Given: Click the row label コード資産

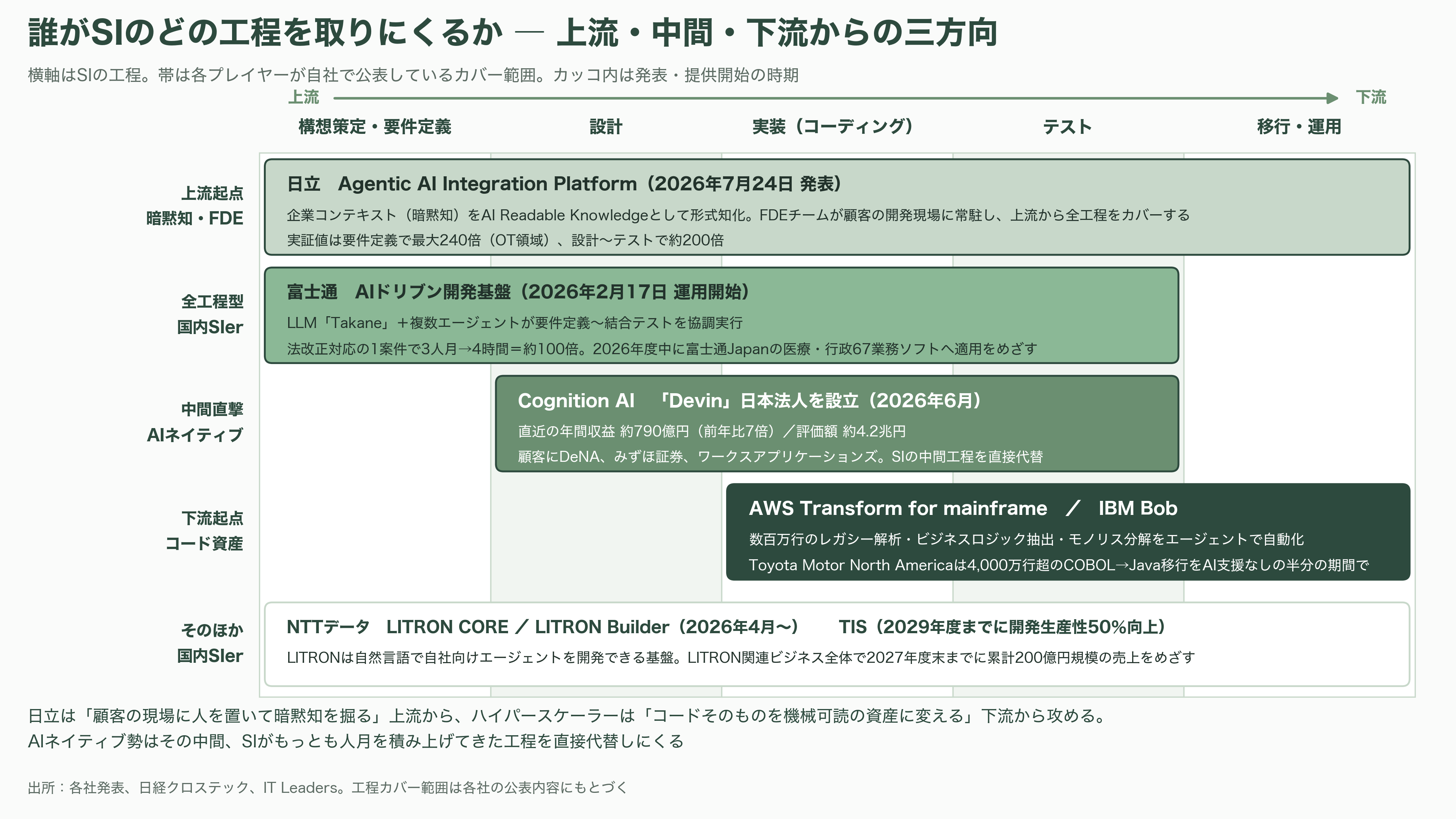Looking at the screenshot, I should click(204, 543).
